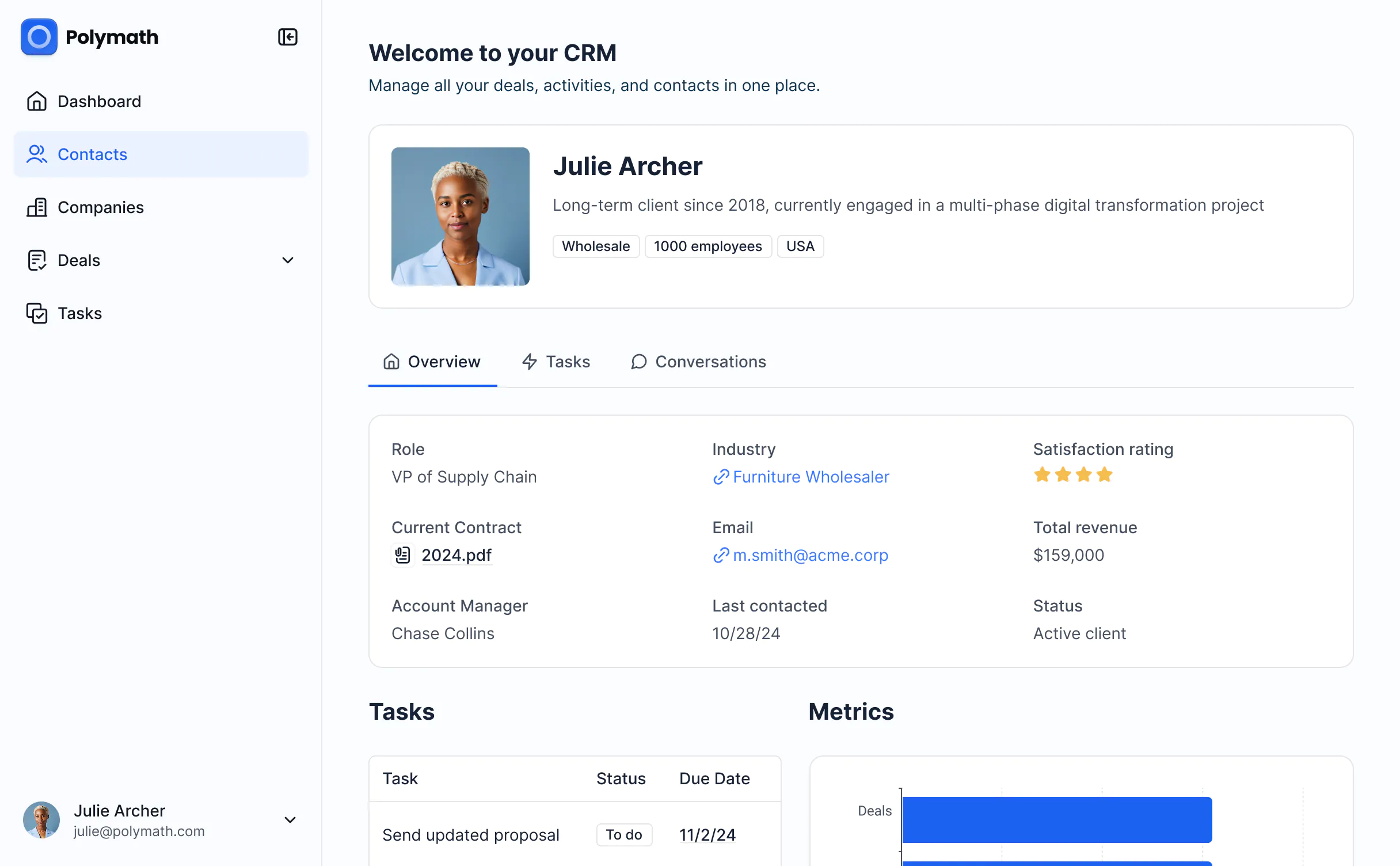Select the Tasks checkmark icon in sidebar
1400x866 pixels.
(x=37, y=313)
